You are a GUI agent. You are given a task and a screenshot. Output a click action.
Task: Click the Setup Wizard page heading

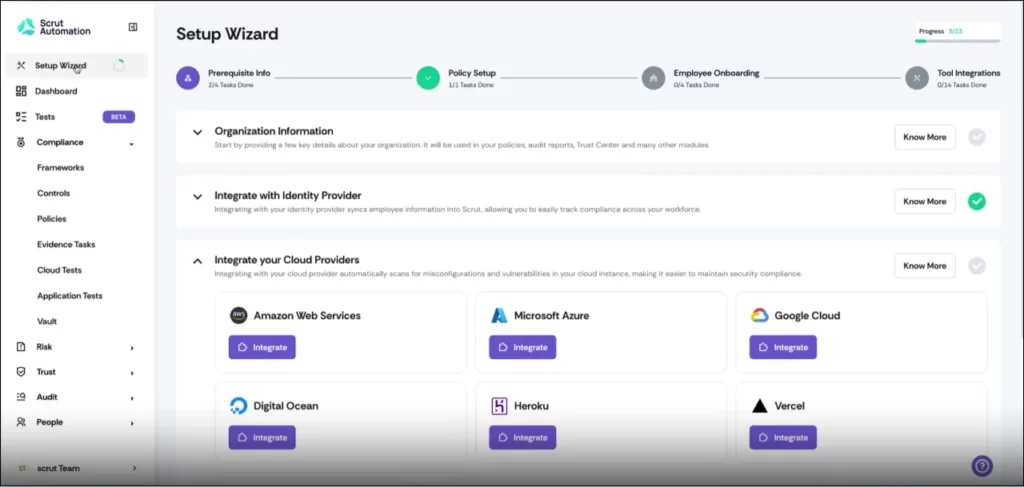[227, 34]
